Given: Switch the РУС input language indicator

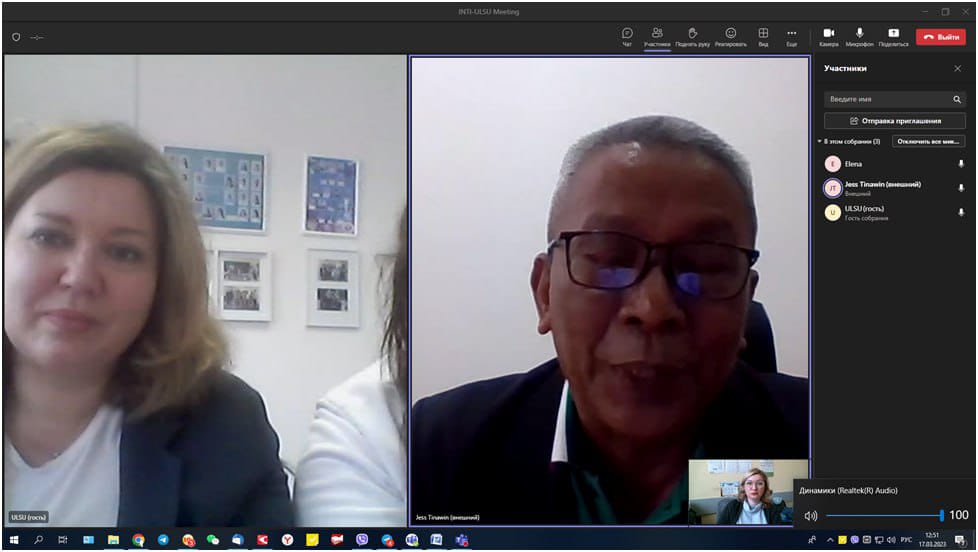Looking at the screenshot, I should tap(907, 540).
